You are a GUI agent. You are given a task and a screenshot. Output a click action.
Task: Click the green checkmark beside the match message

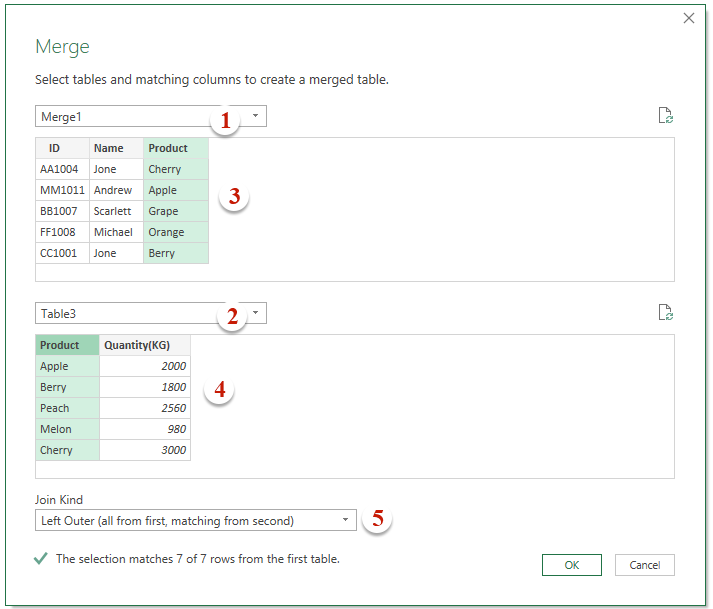(x=40, y=559)
